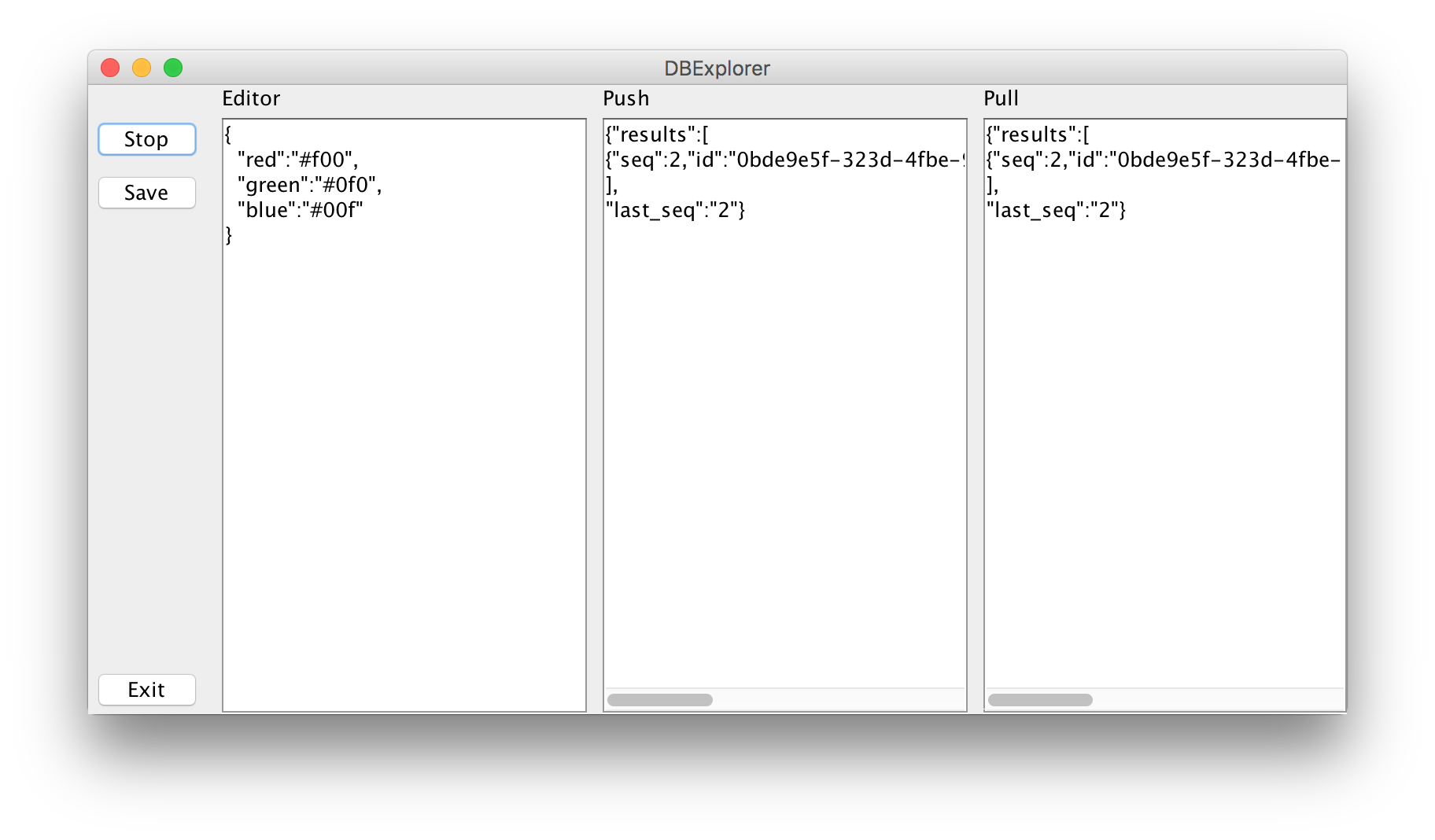The image size is (1435, 840).
Task: Click the seq line in Push panel
Action: click(x=785, y=160)
